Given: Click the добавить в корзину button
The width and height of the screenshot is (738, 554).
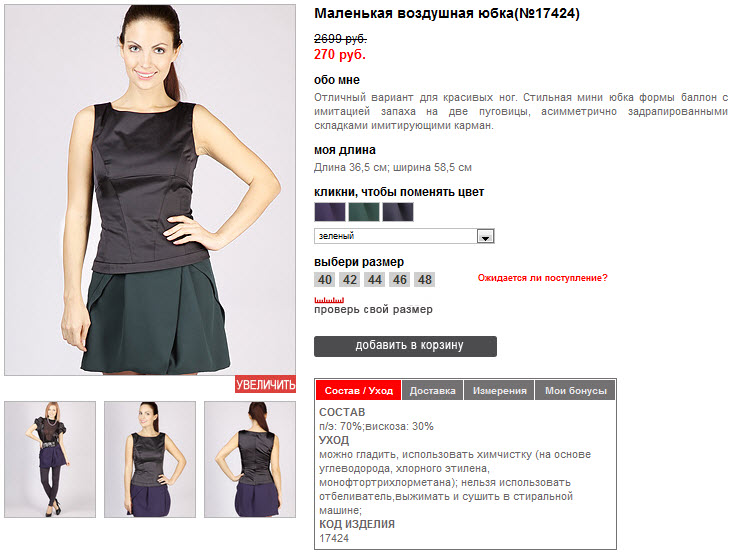Looking at the screenshot, I should pyautogui.click(x=405, y=346).
